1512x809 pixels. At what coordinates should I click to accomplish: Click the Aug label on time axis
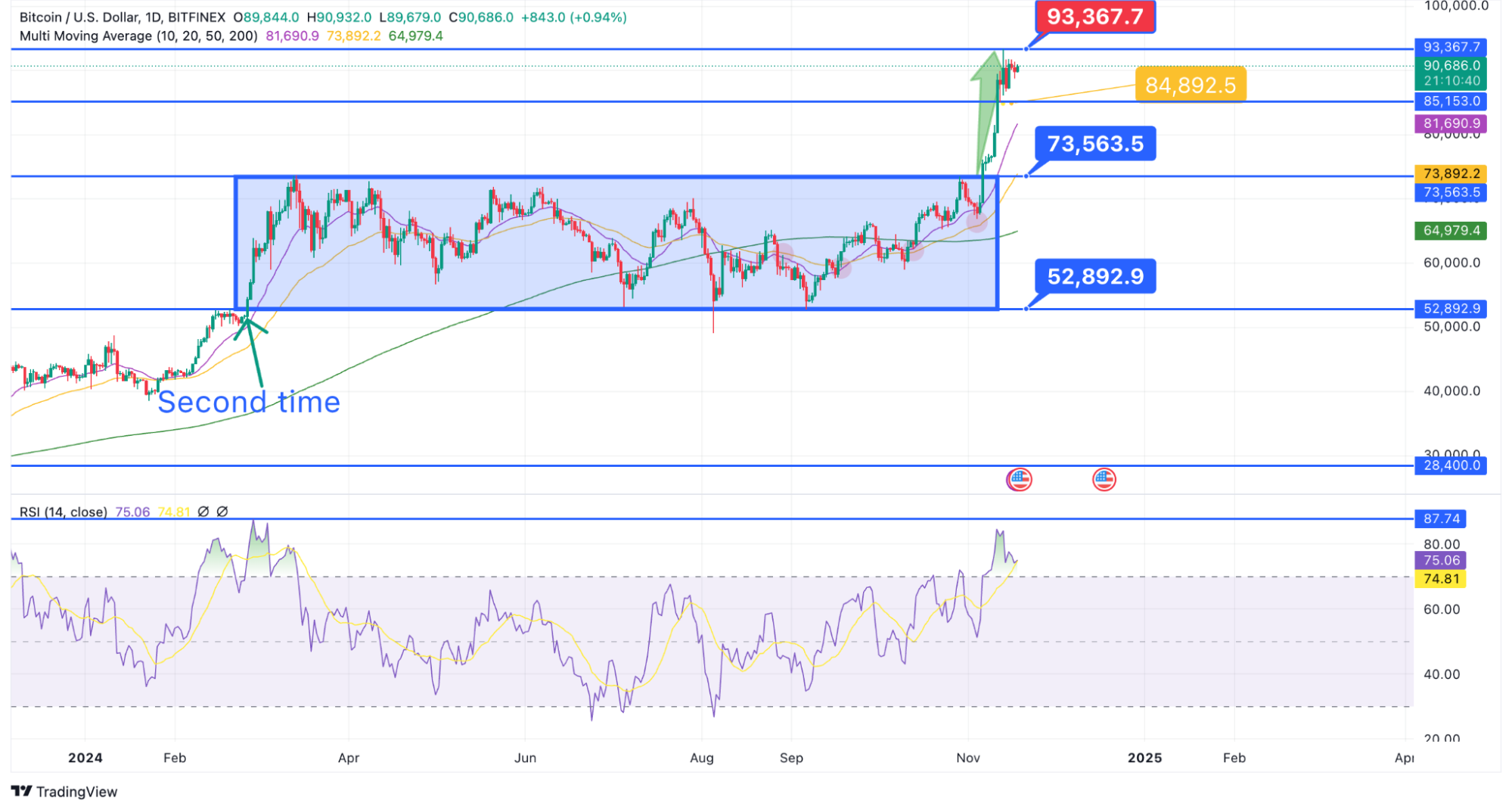point(701,758)
